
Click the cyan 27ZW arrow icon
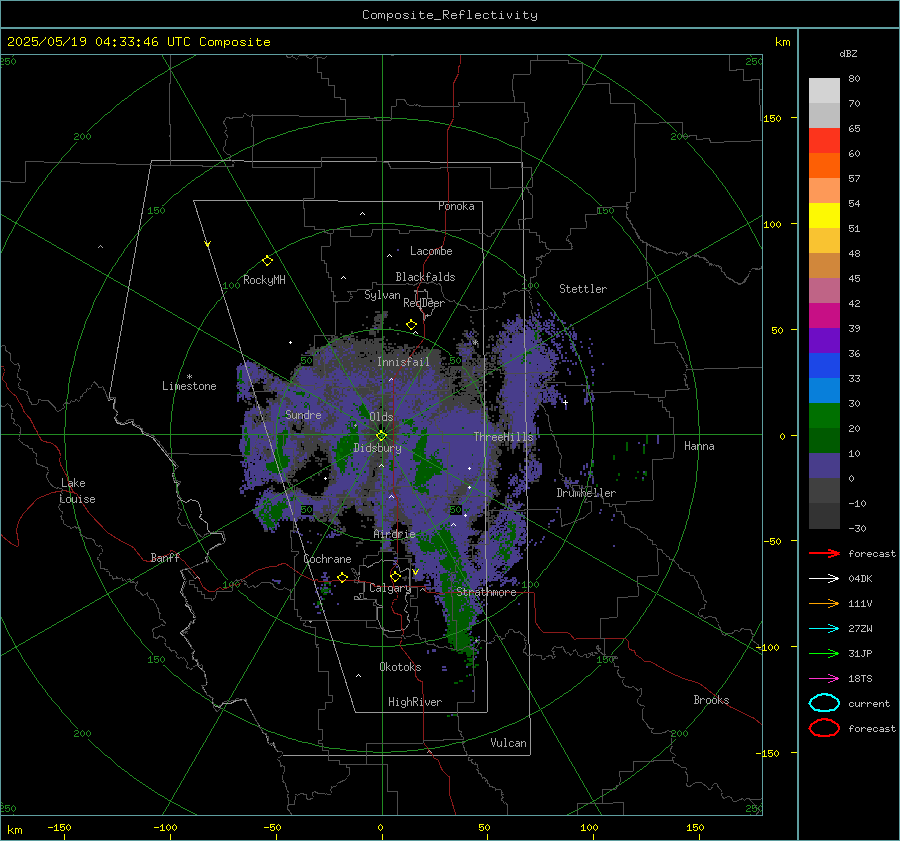coord(824,629)
